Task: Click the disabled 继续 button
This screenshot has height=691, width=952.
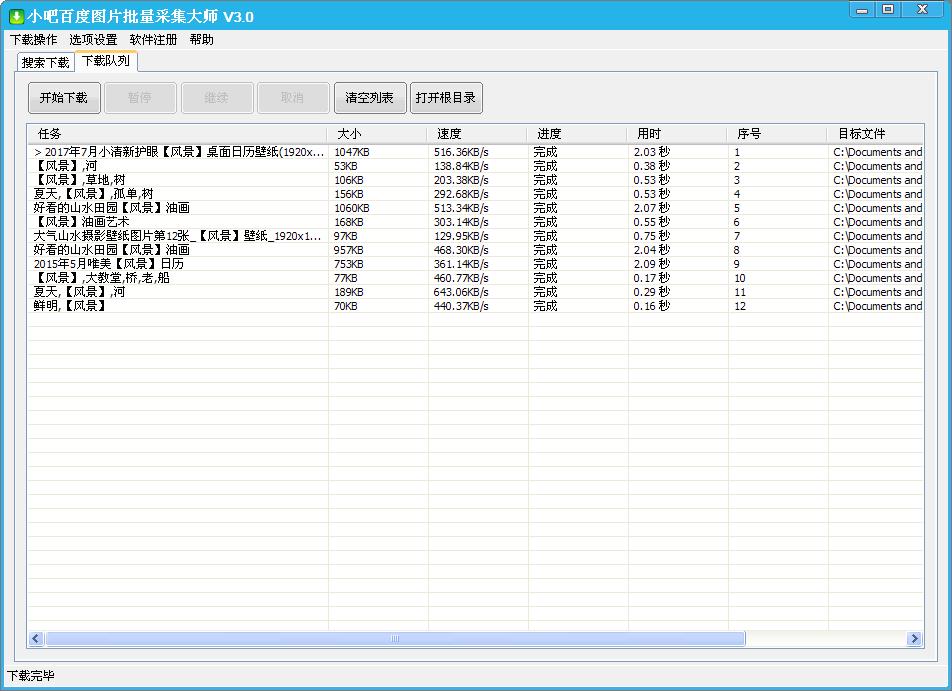Action: click(x=217, y=98)
